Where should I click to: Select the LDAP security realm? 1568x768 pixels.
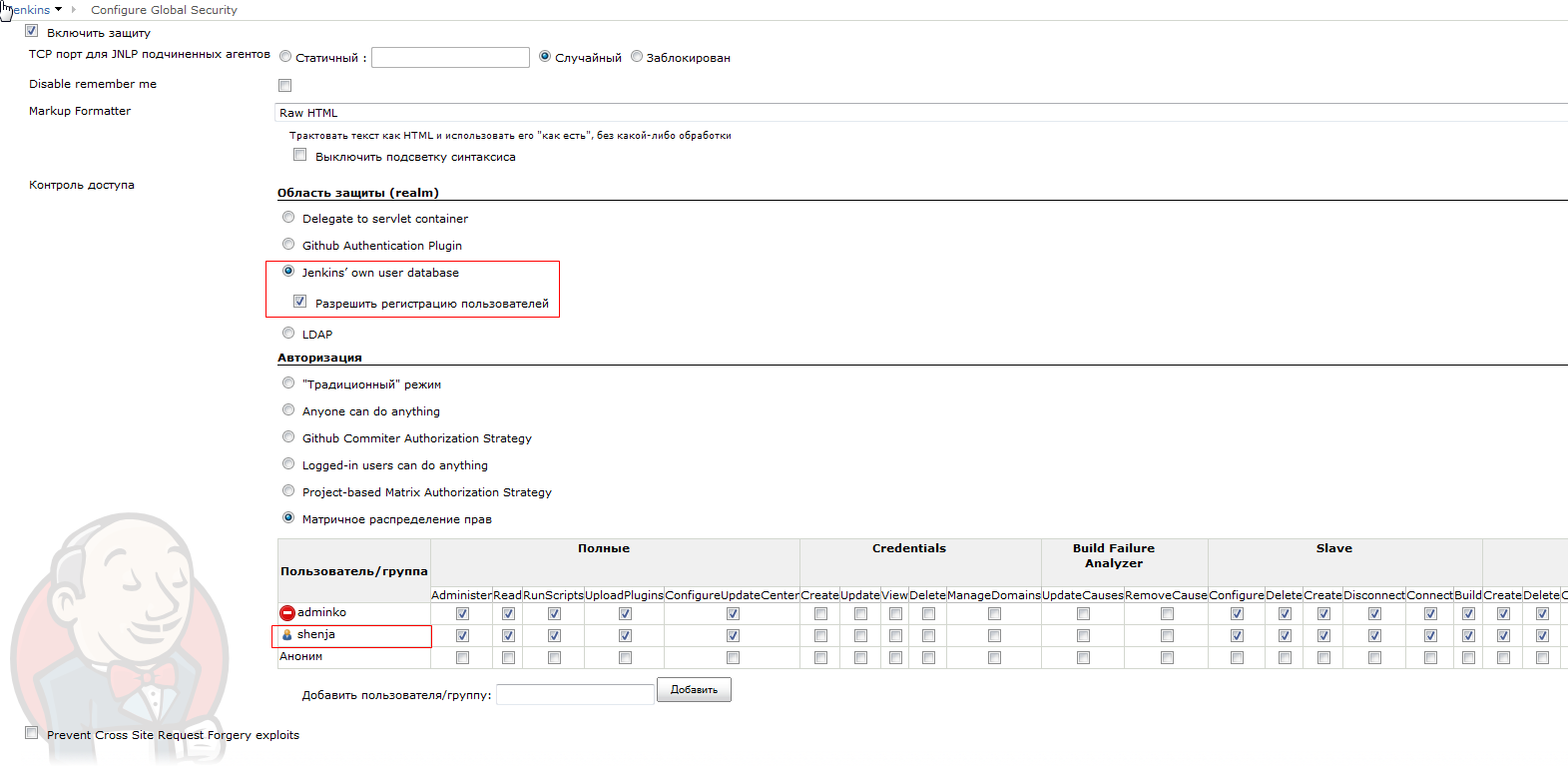[x=288, y=334]
